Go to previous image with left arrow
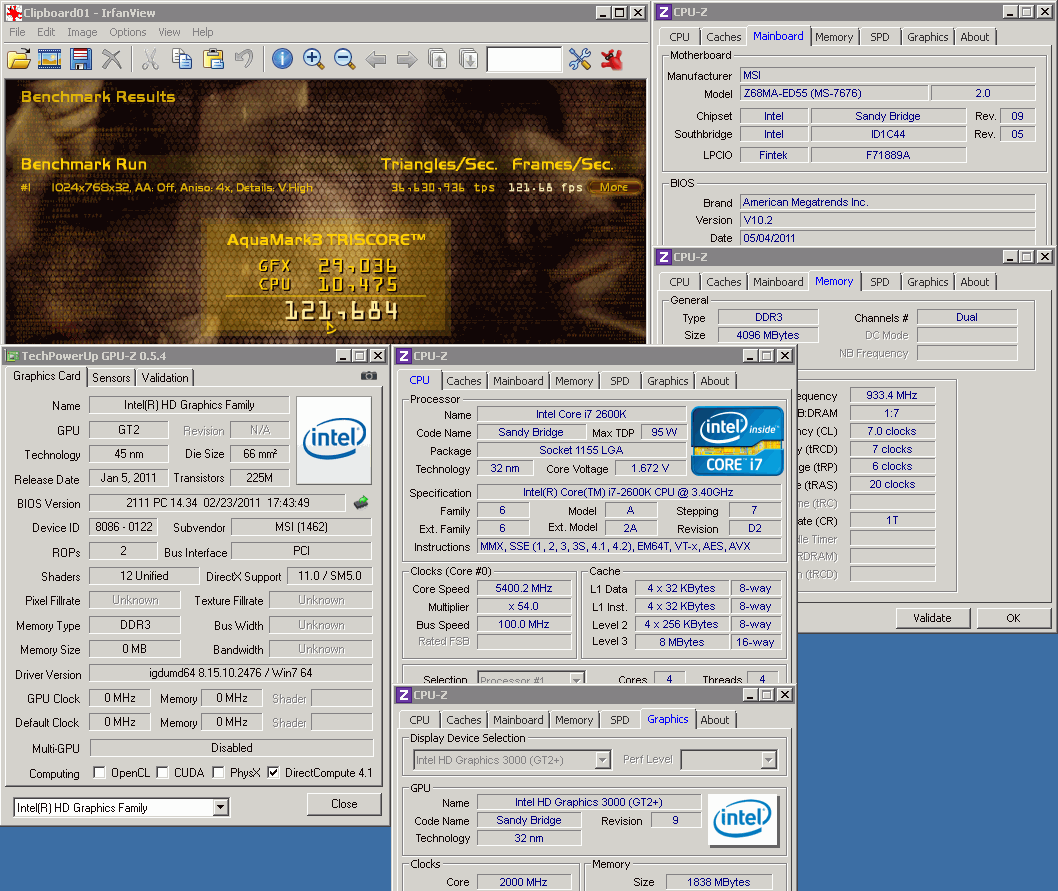Image resolution: width=1058 pixels, height=891 pixels. (376, 60)
